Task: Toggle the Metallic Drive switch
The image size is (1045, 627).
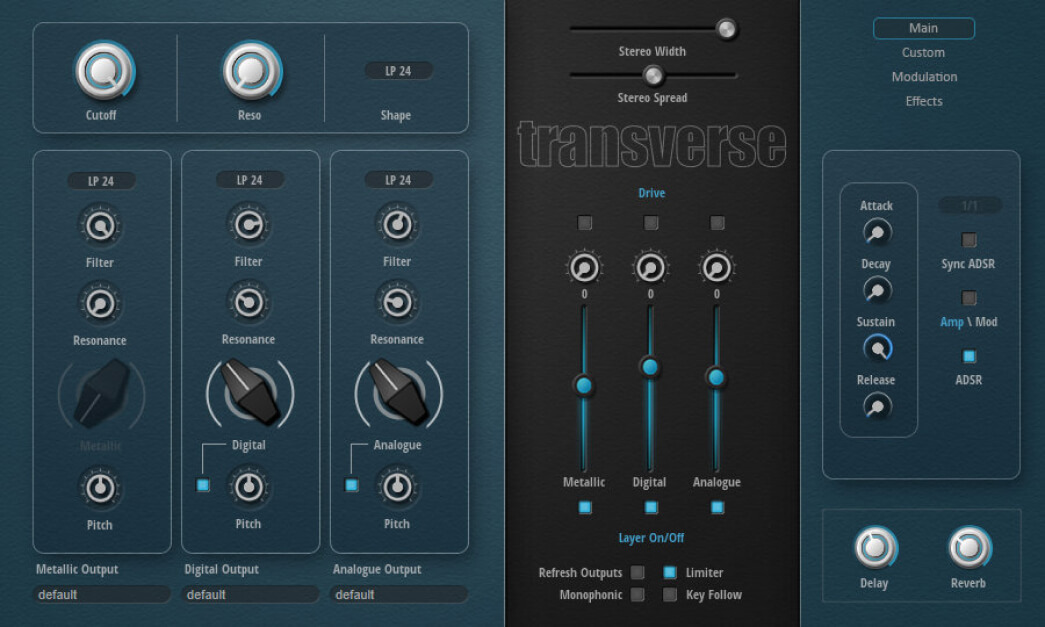Action: (584, 223)
